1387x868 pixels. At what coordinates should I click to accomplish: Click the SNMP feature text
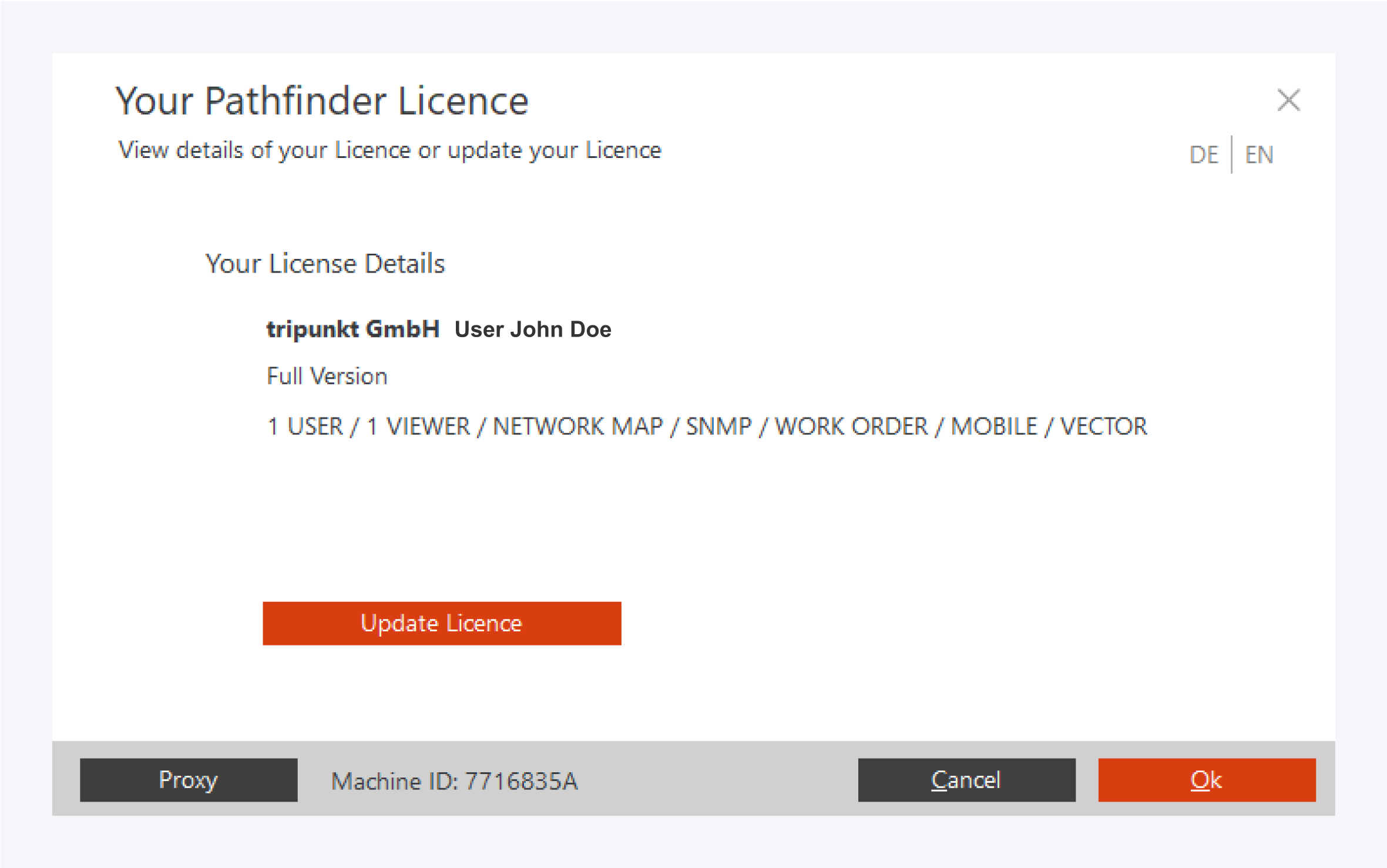(718, 426)
